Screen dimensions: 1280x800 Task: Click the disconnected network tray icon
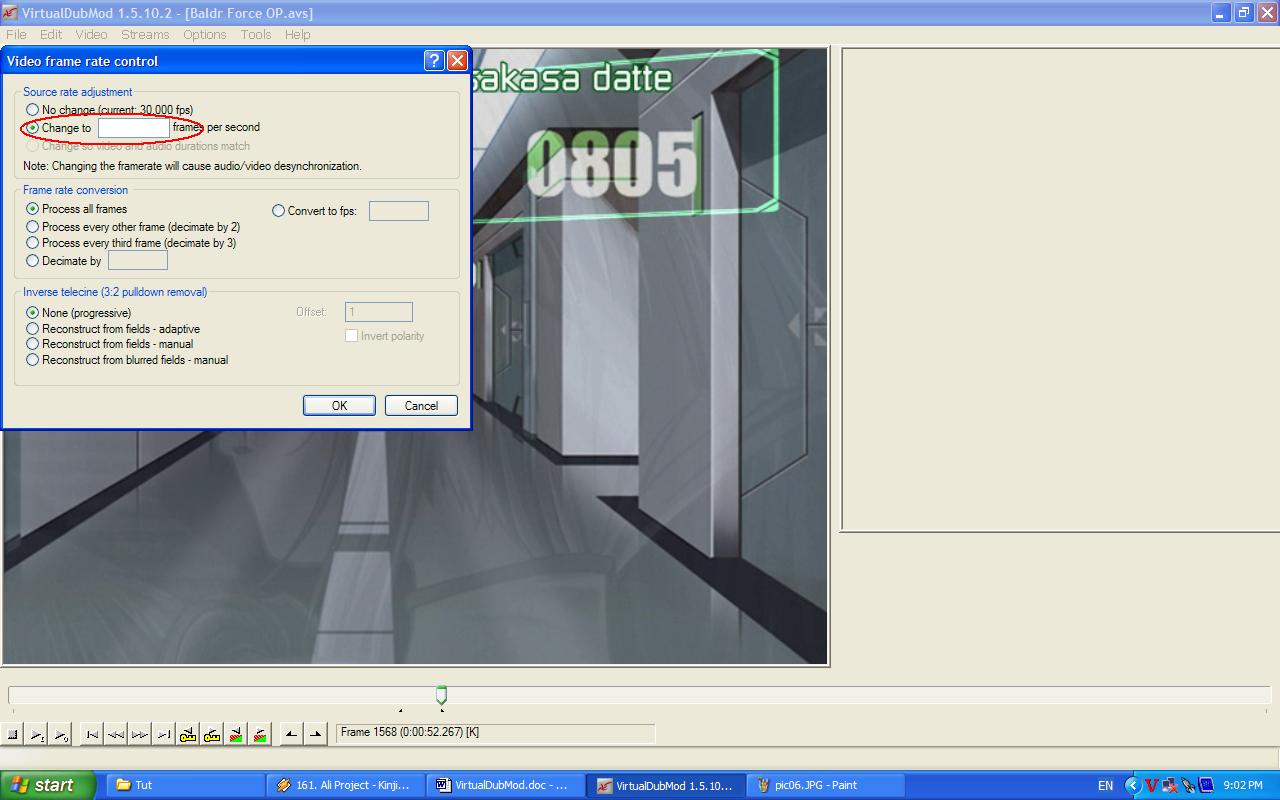[1169, 785]
